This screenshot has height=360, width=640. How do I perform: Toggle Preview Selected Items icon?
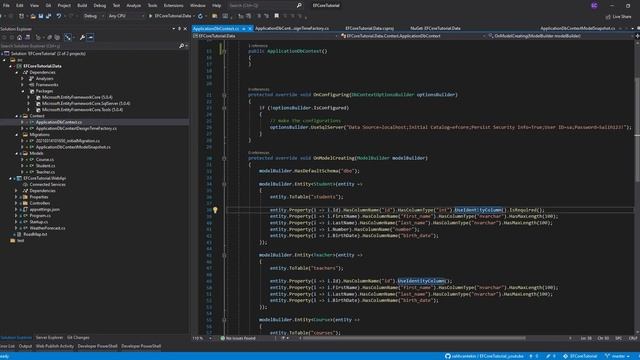[x=91, y=37]
